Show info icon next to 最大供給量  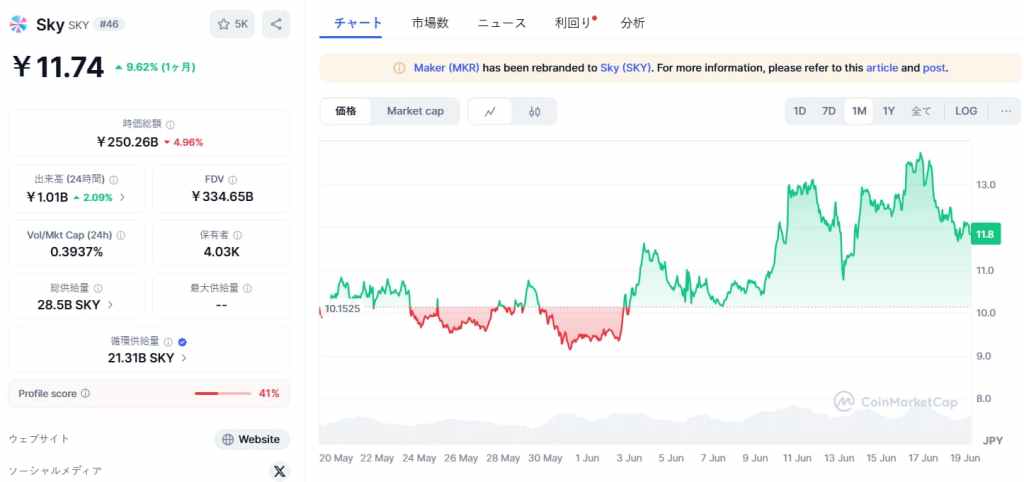coord(247,288)
